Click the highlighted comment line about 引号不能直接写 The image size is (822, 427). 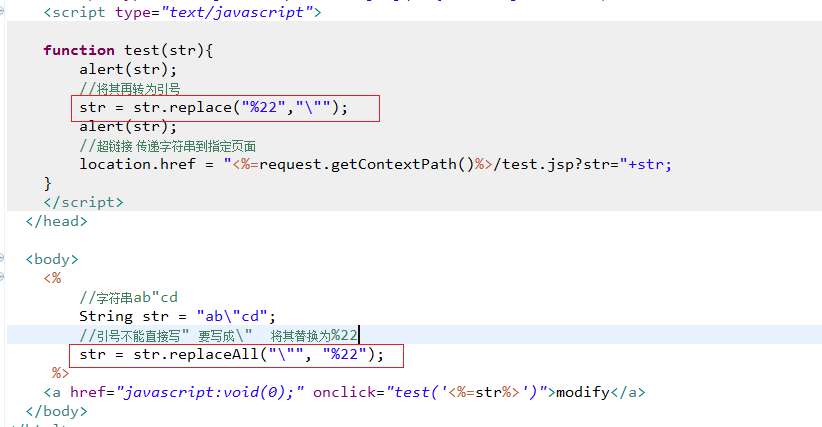pos(219,335)
